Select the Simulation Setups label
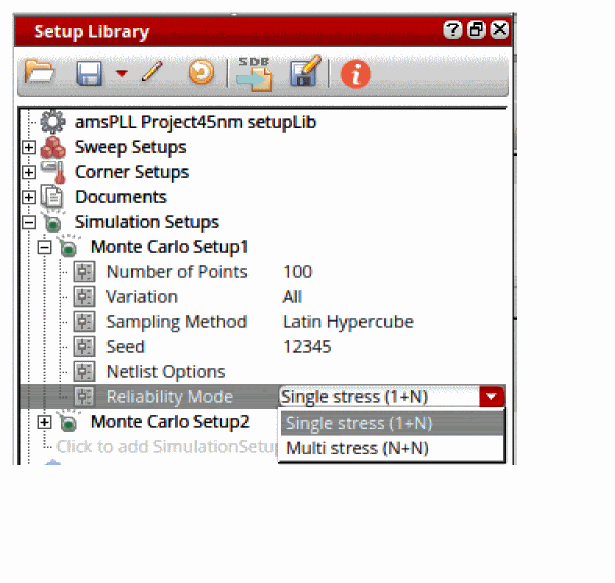The image size is (615, 583). [x=146, y=222]
